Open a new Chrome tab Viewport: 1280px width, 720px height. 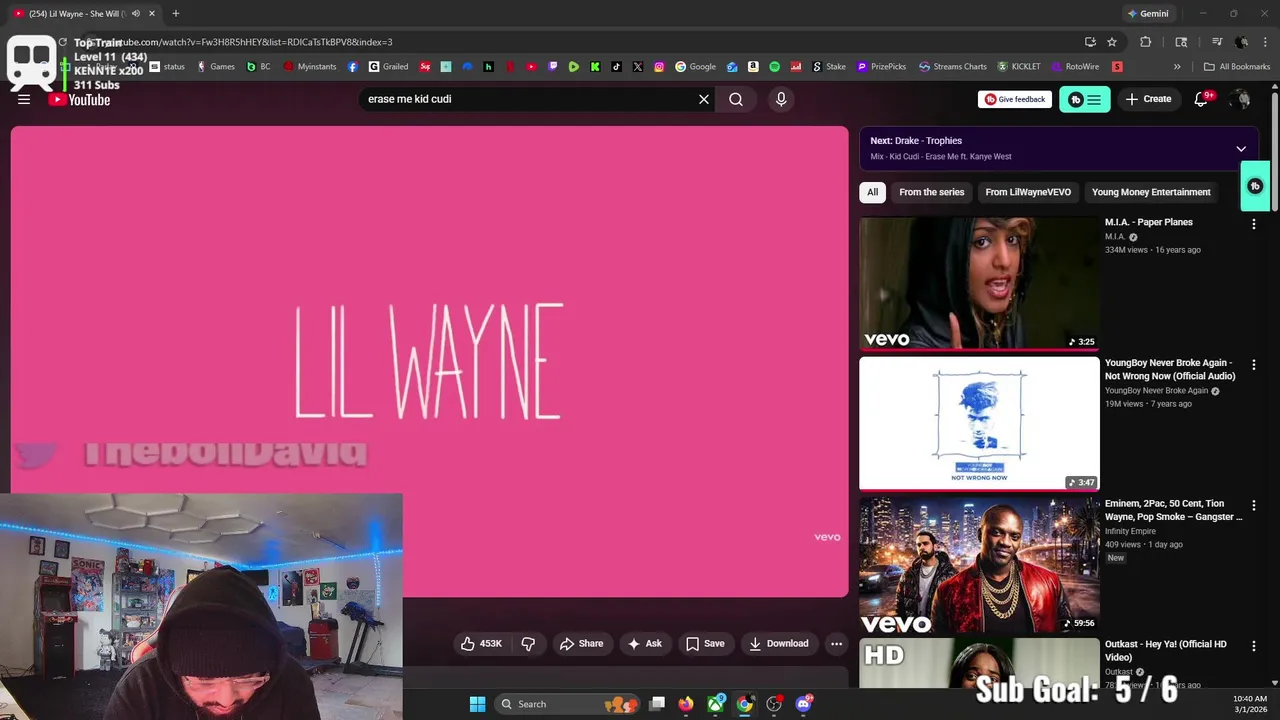tap(176, 14)
